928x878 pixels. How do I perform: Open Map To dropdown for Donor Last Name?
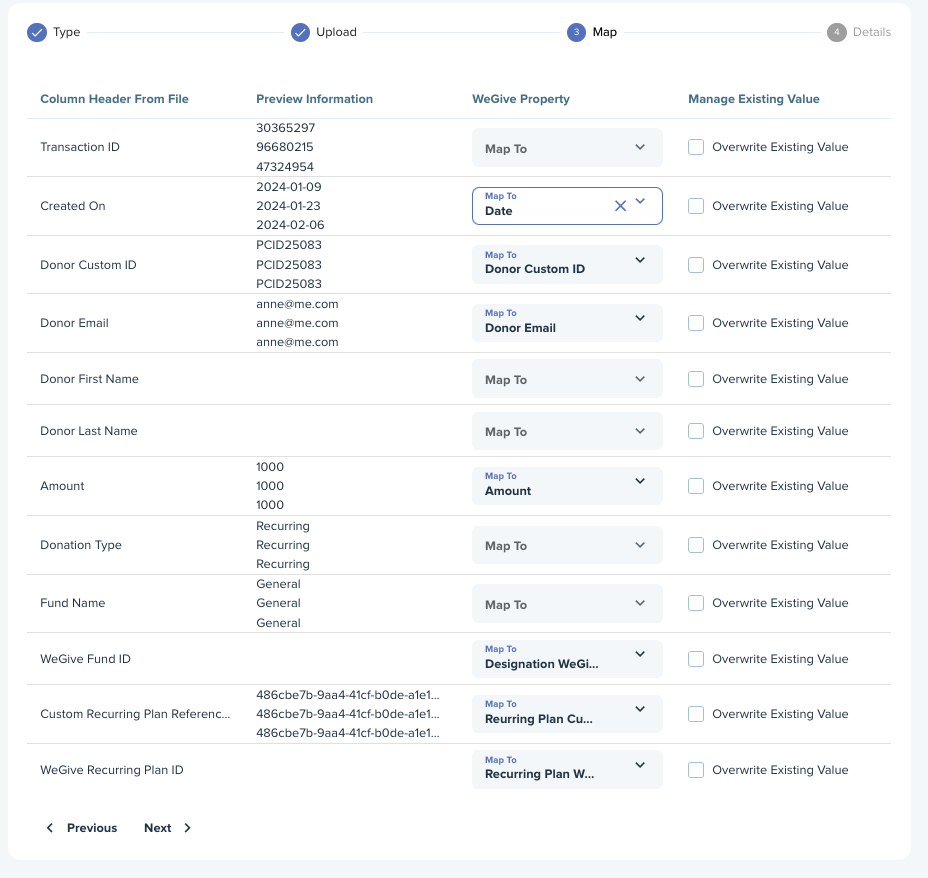coord(567,431)
